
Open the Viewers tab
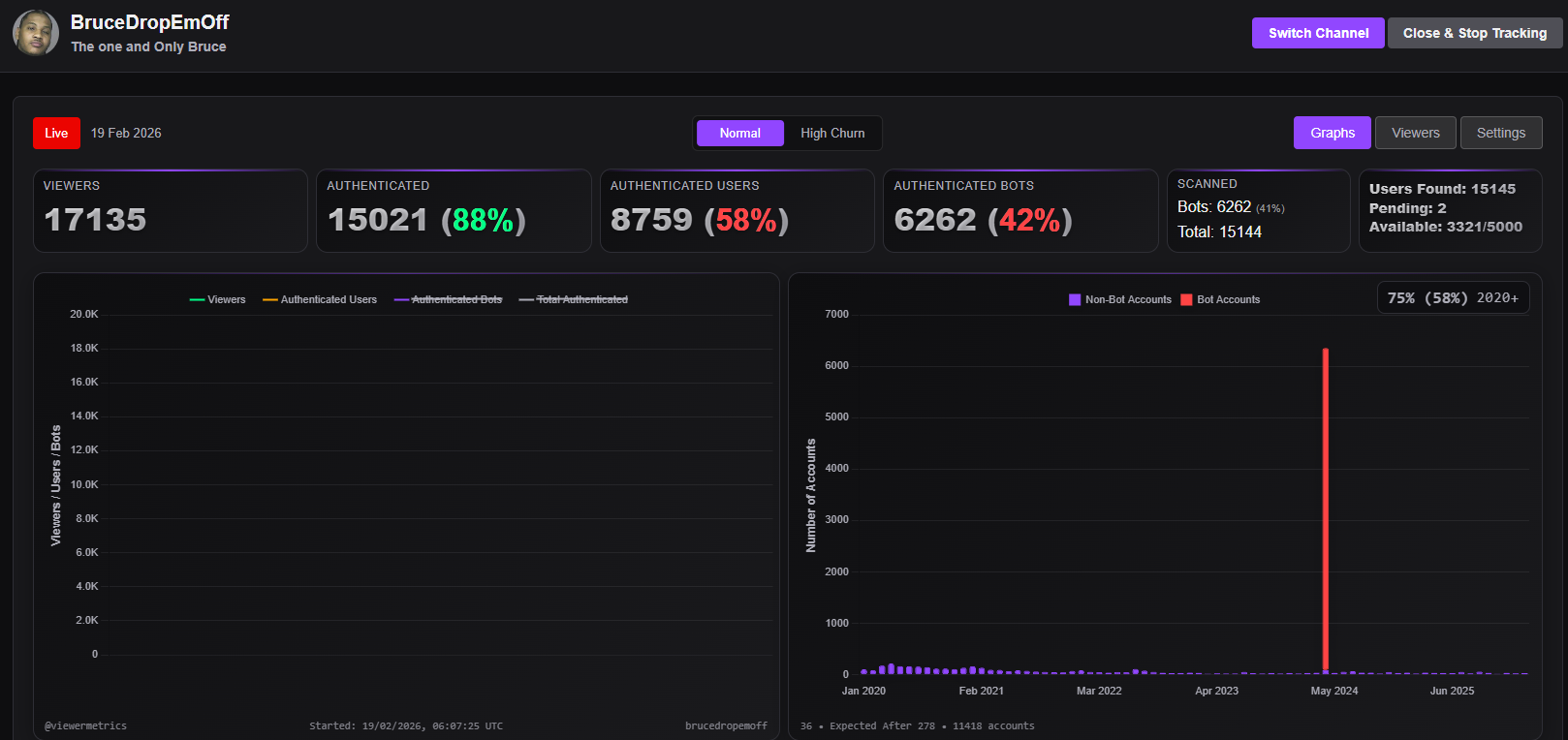pyautogui.click(x=1415, y=133)
